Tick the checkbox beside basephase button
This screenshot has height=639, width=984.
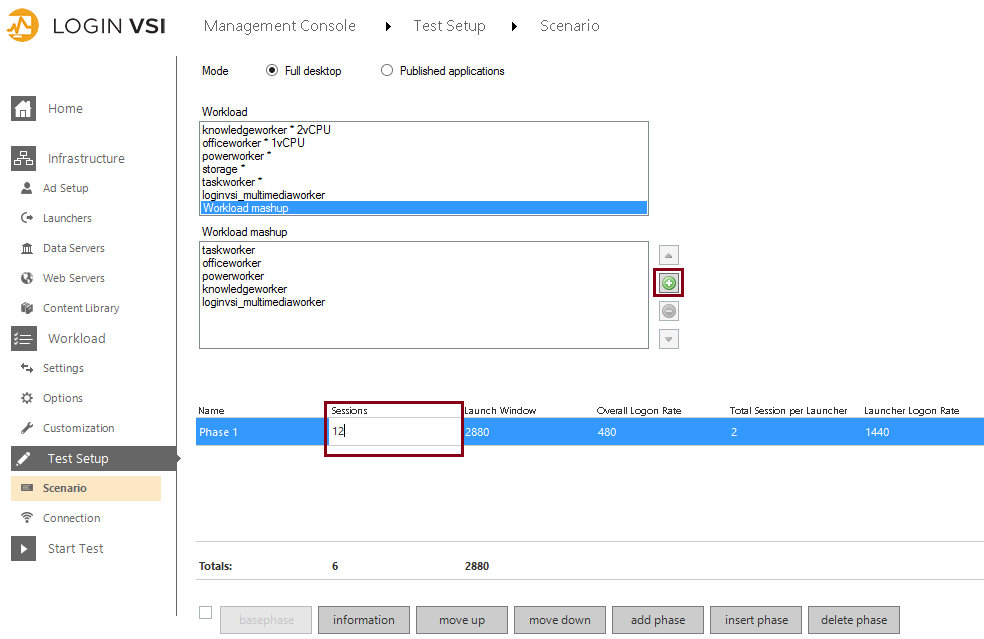click(x=205, y=613)
